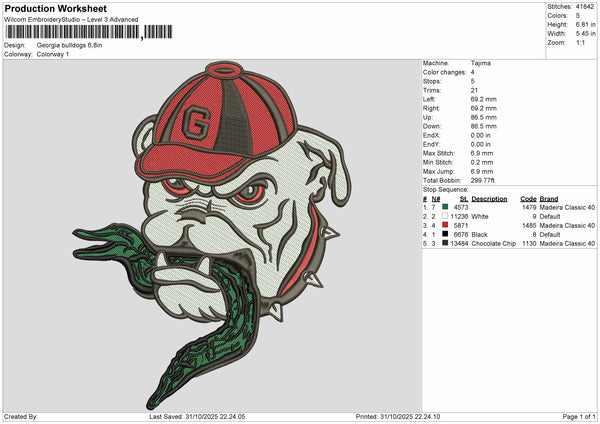Click the white thread swatch in row 2
This screenshot has width=600, height=424.
(x=445, y=216)
